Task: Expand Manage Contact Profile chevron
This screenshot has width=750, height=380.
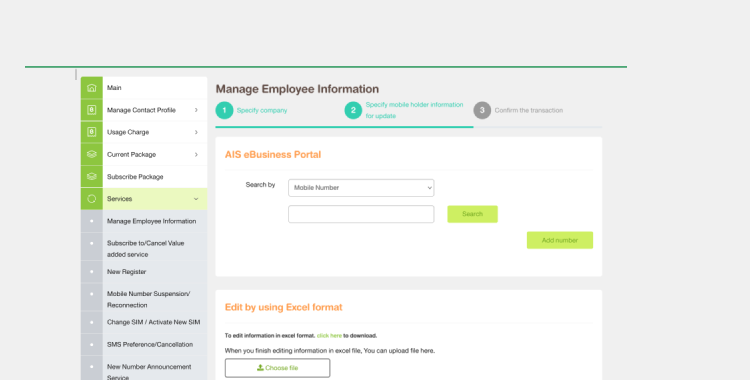Action: pos(196,110)
